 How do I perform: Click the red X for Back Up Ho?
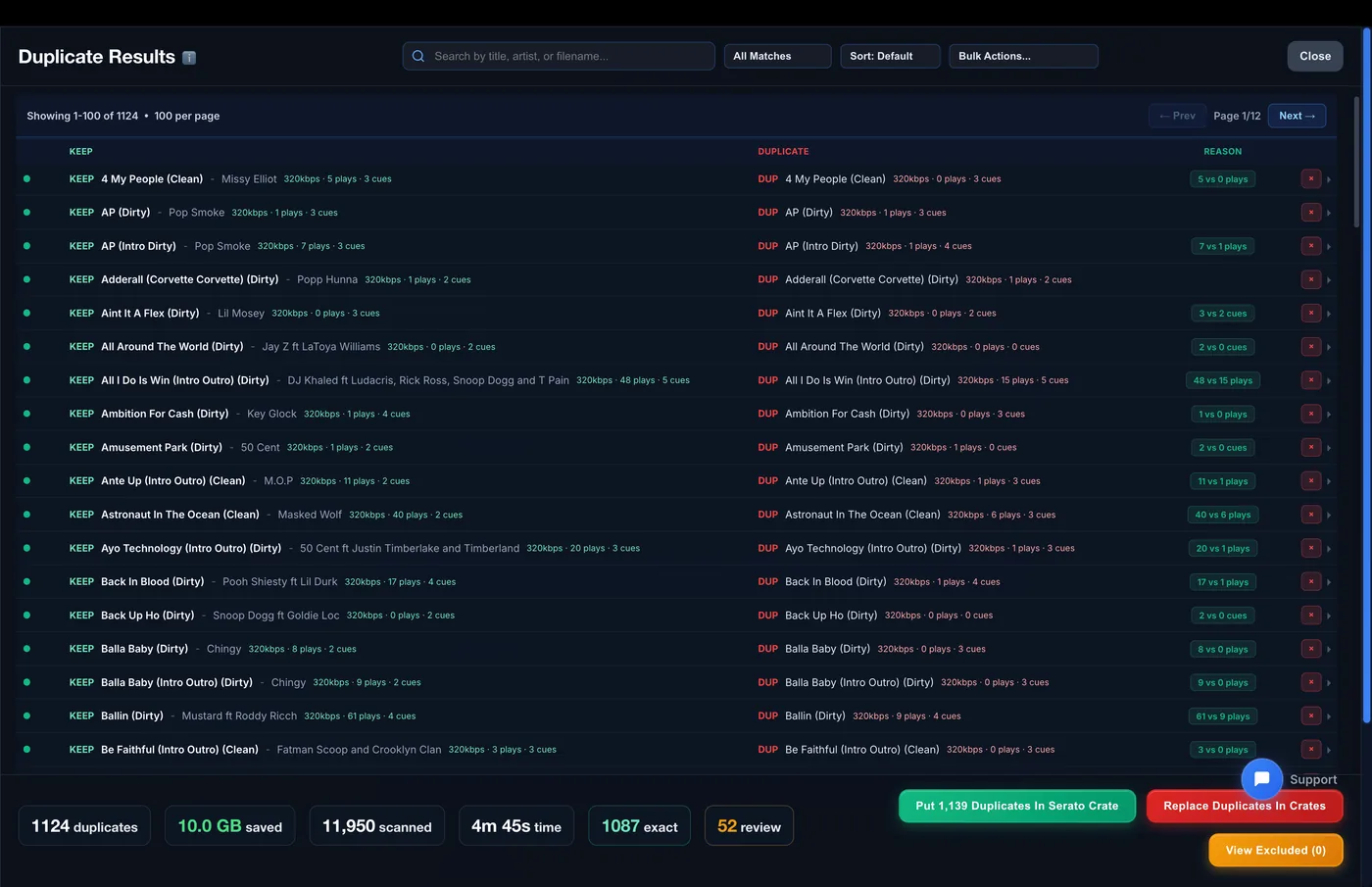(x=1311, y=616)
